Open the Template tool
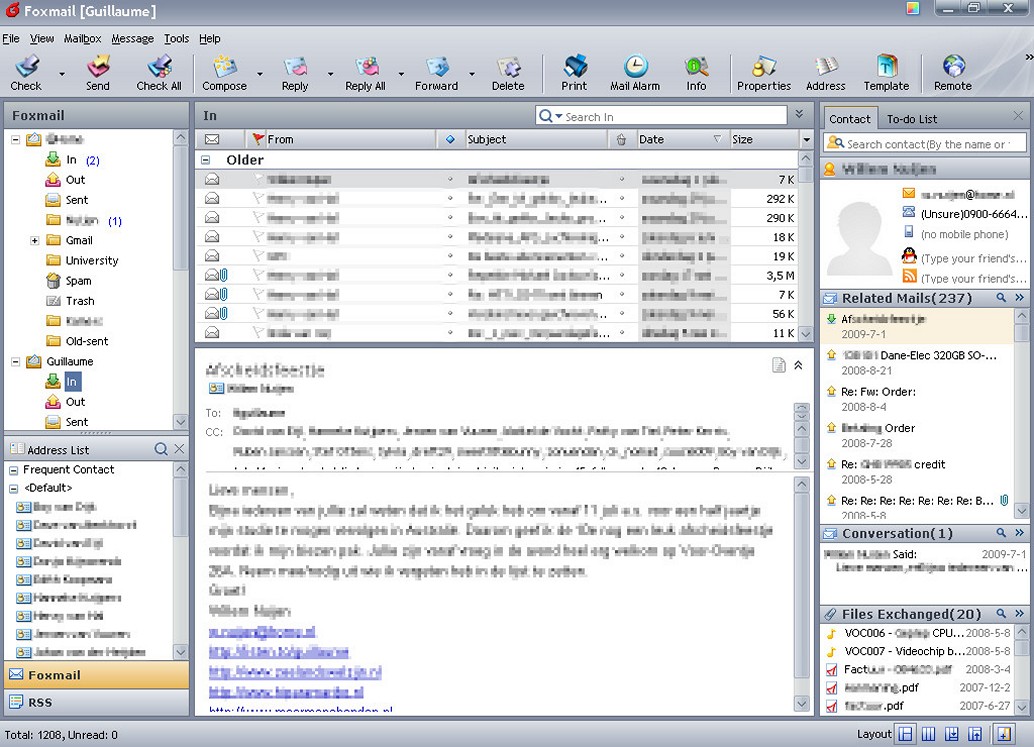The width and height of the screenshot is (1034, 747). [x=886, y=73]
